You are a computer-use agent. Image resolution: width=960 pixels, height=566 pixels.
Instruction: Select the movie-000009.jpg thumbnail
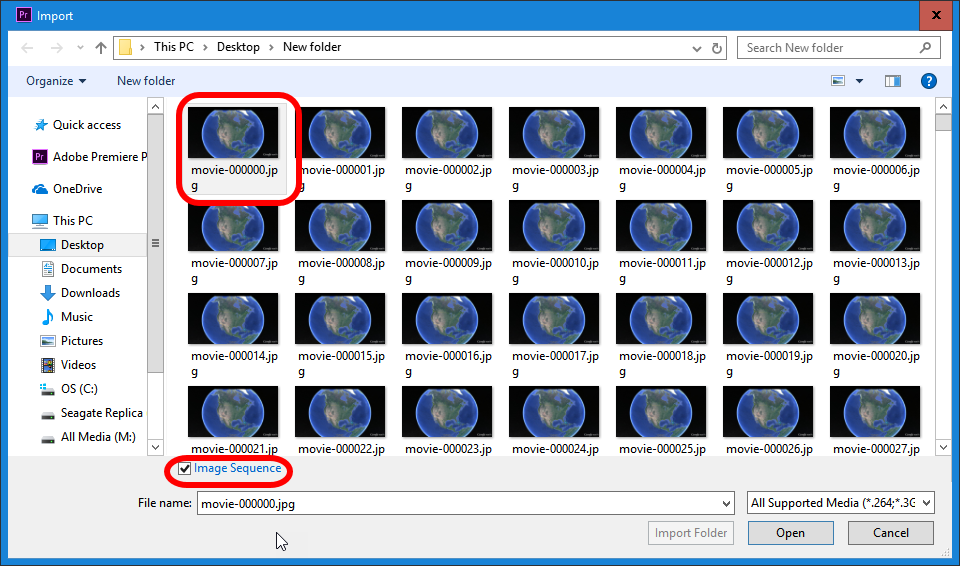(447, 226)
